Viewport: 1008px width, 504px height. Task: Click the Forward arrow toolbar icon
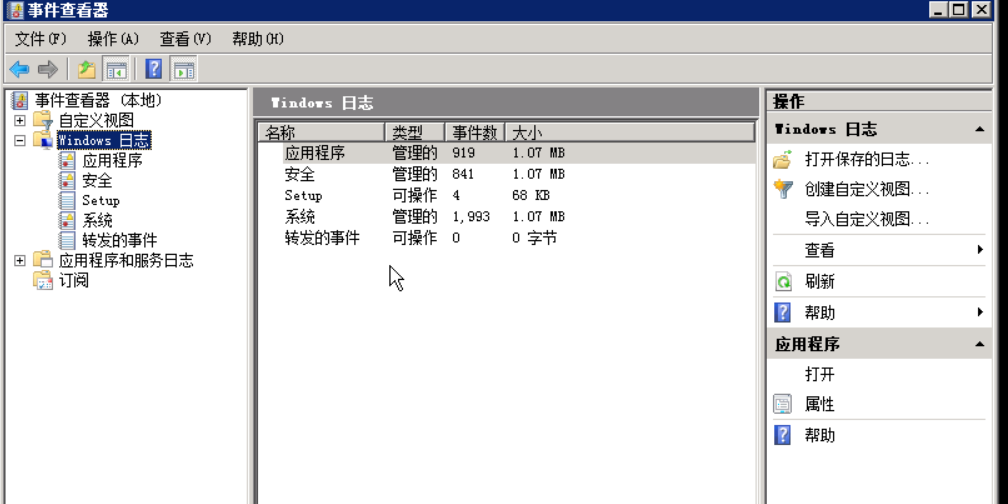[48, 69]
